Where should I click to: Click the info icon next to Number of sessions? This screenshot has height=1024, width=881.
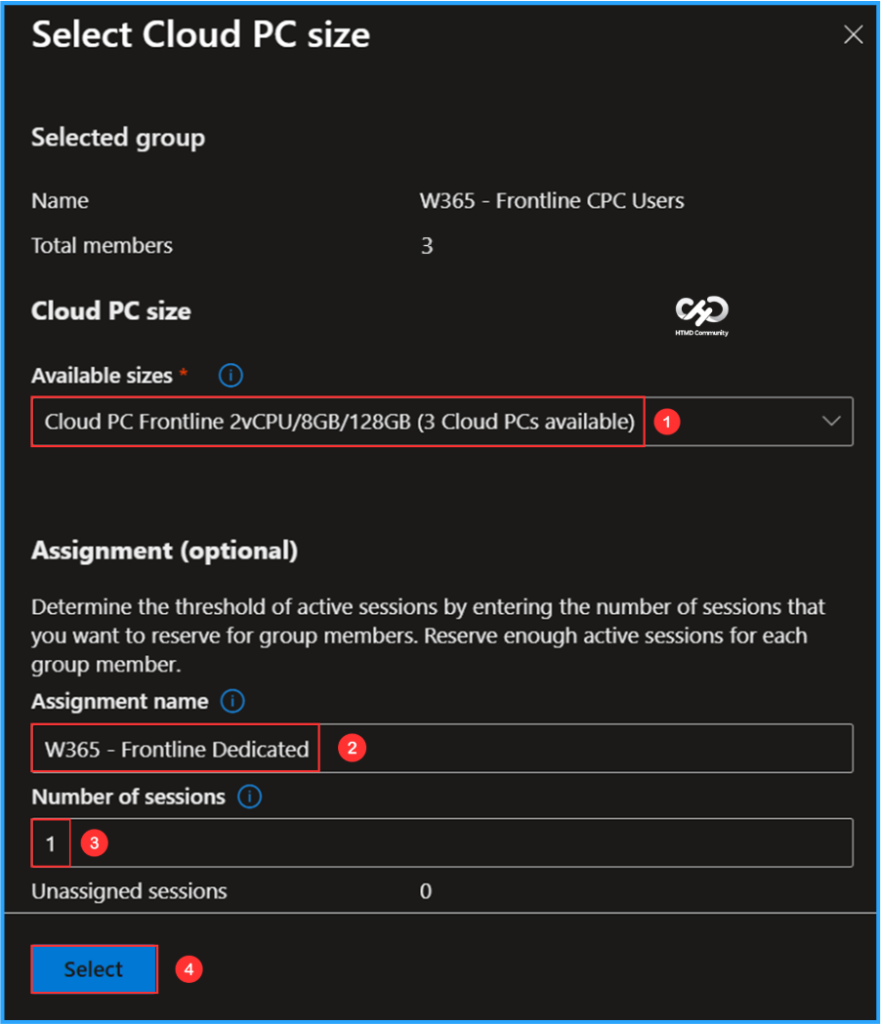point(248,796)
